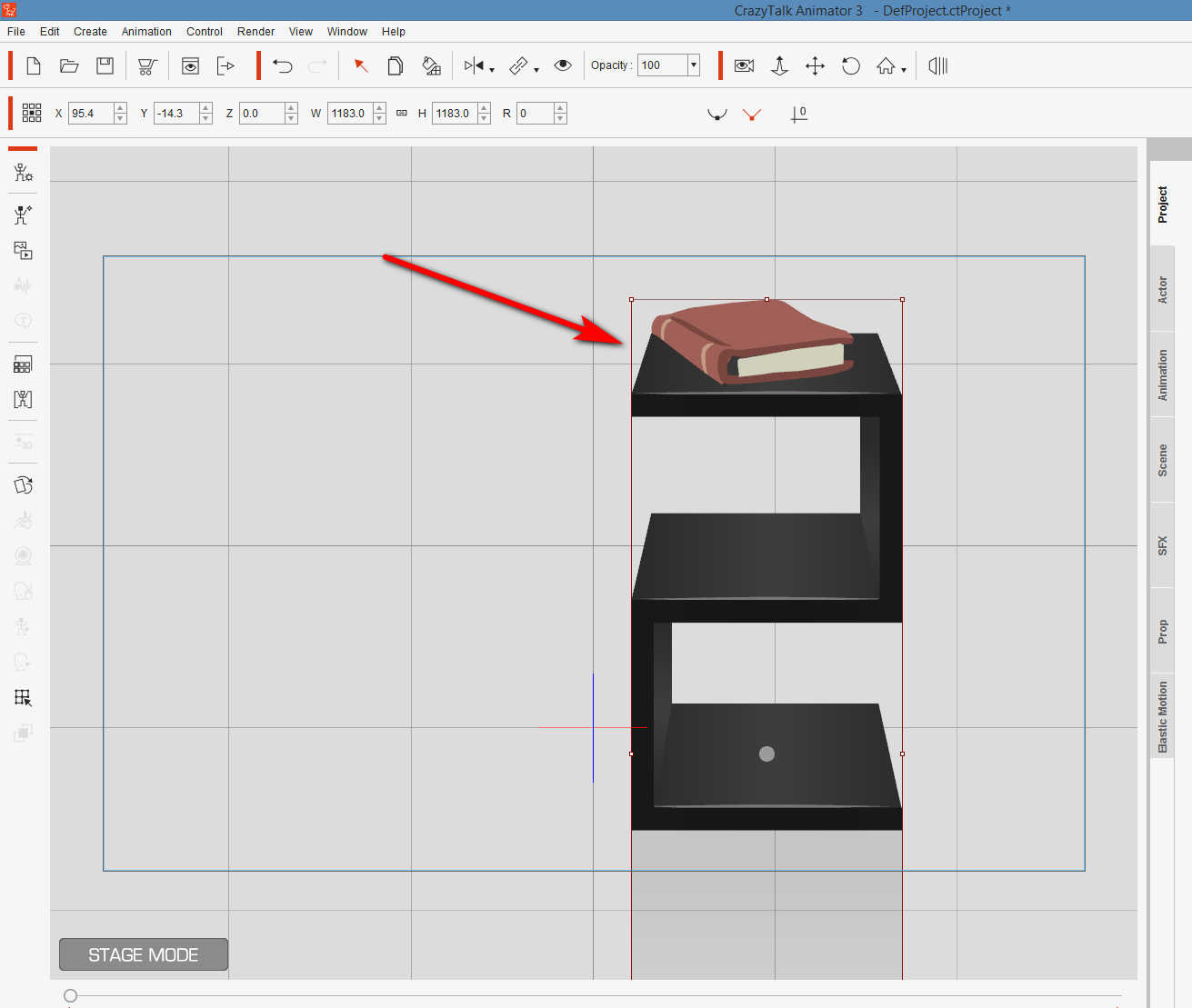
Task: Click the Timeline icon at toolbar end
Action: (938, 65)
